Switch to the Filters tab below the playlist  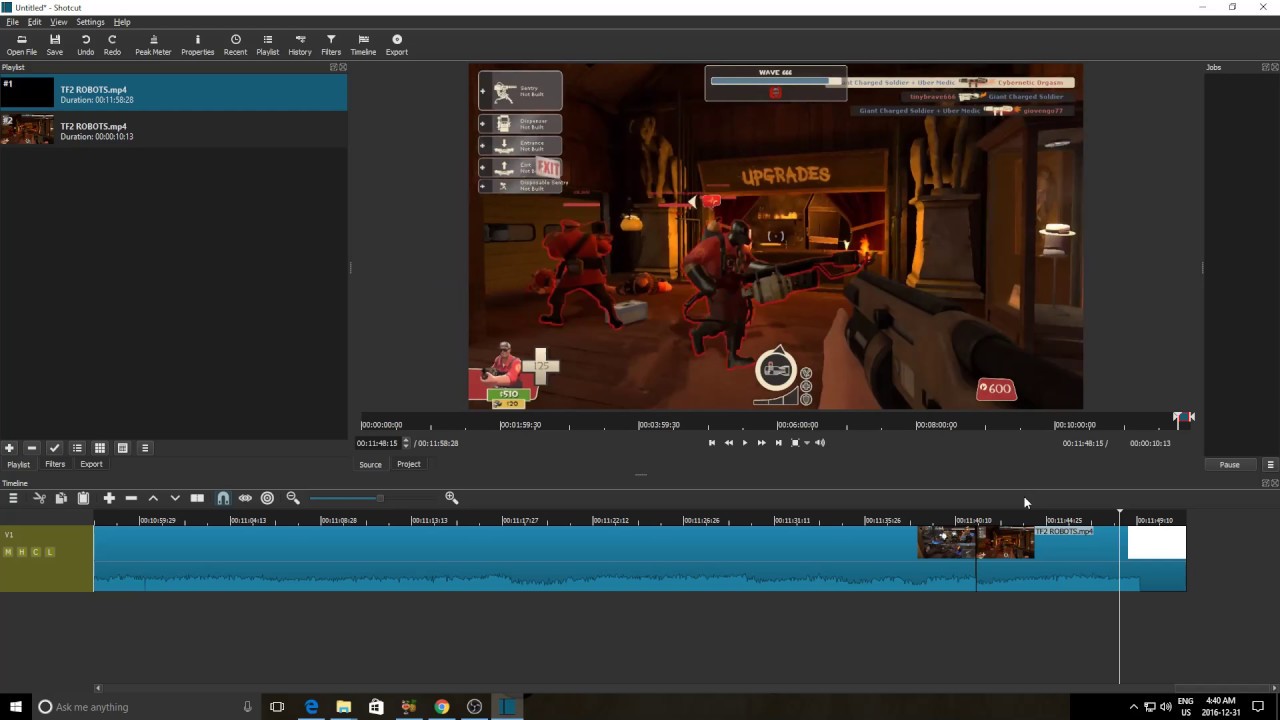[x=55, y=464]
